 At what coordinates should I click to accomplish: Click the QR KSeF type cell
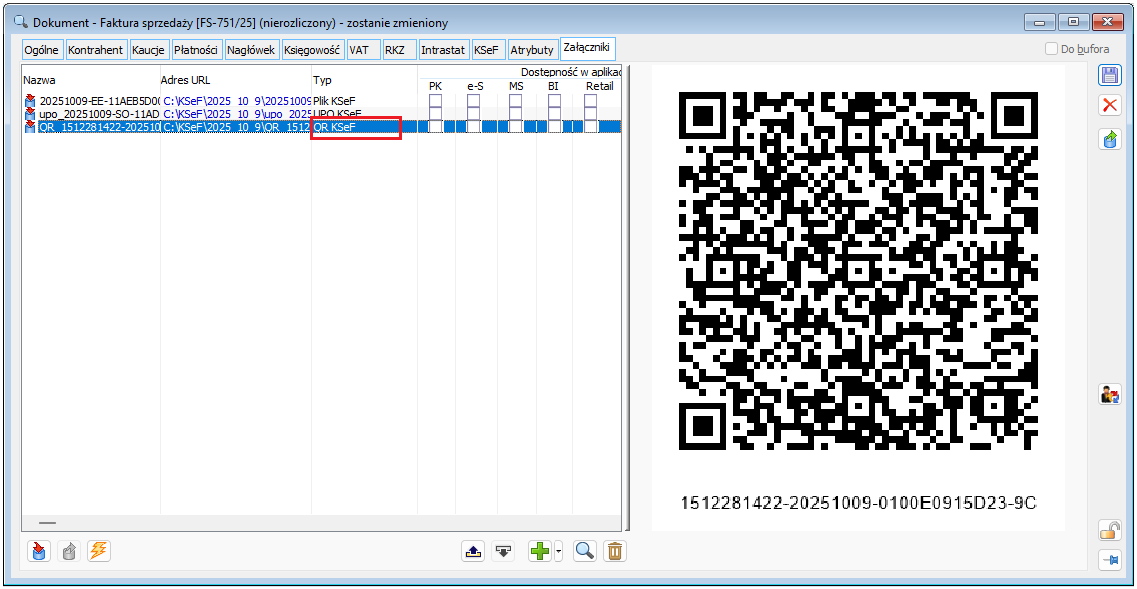[x=334, y=127]
